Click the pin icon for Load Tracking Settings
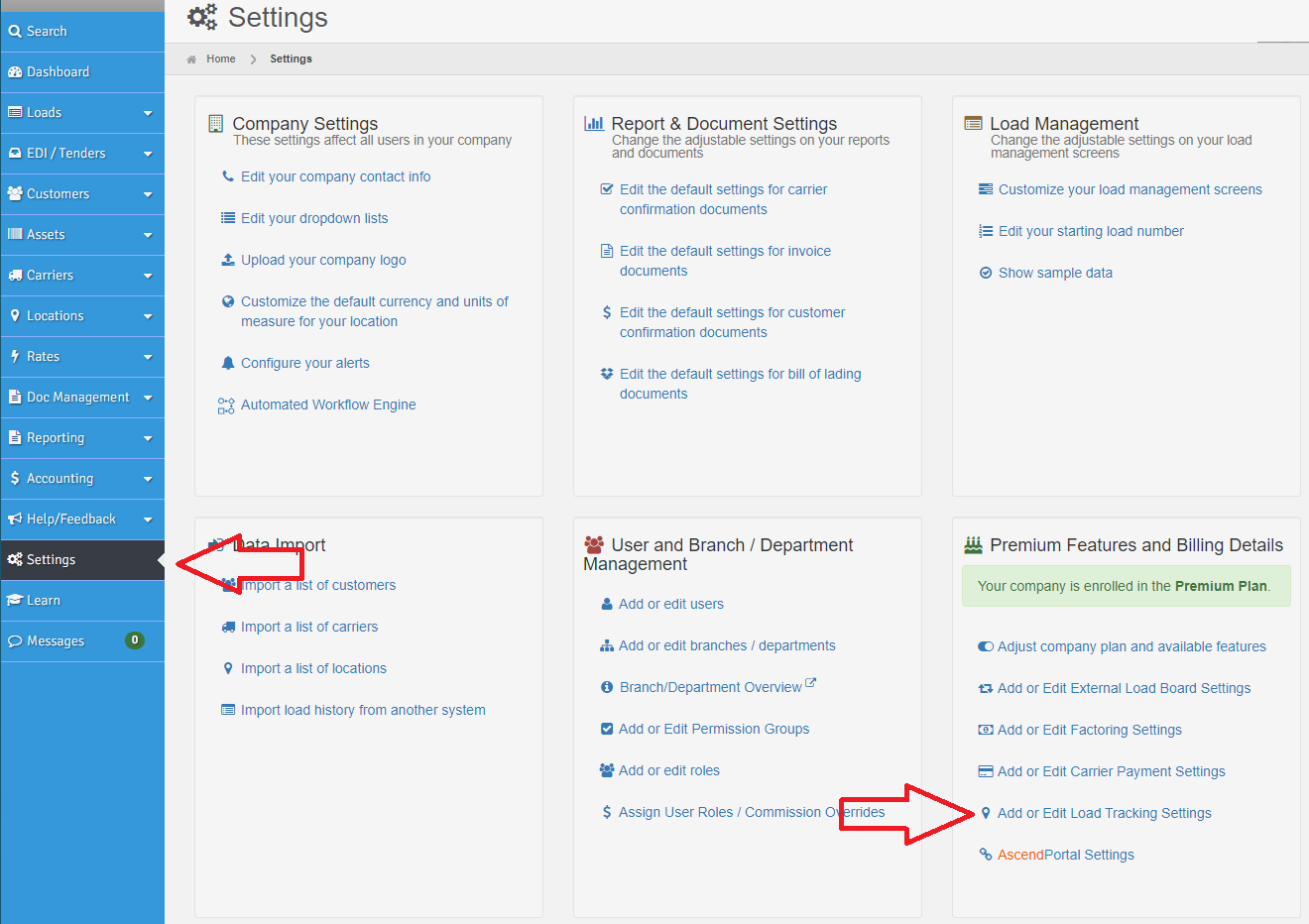The image size is (1309, 924). pos(986,813)
